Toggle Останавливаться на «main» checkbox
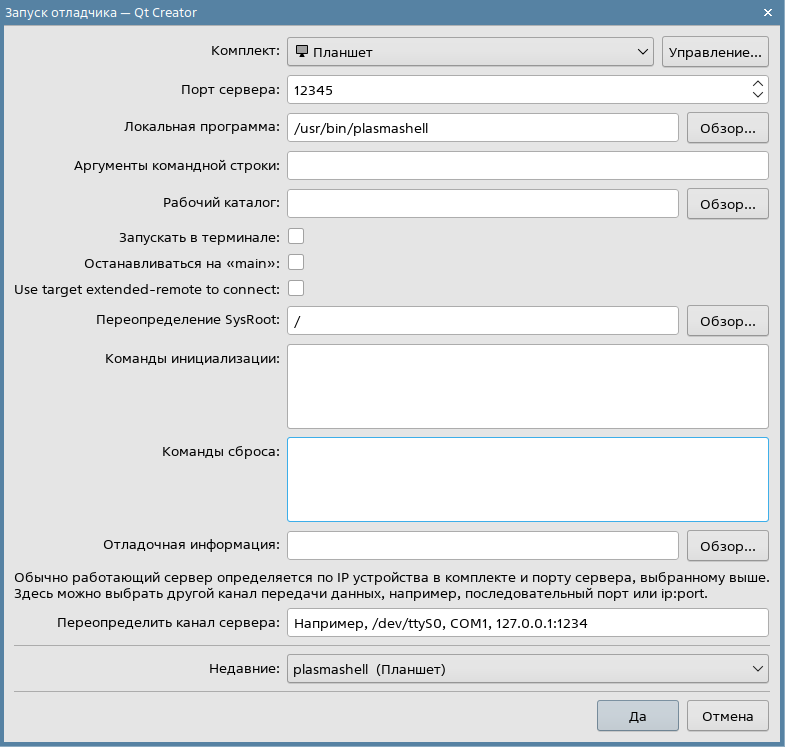 [x=296, y=262]
